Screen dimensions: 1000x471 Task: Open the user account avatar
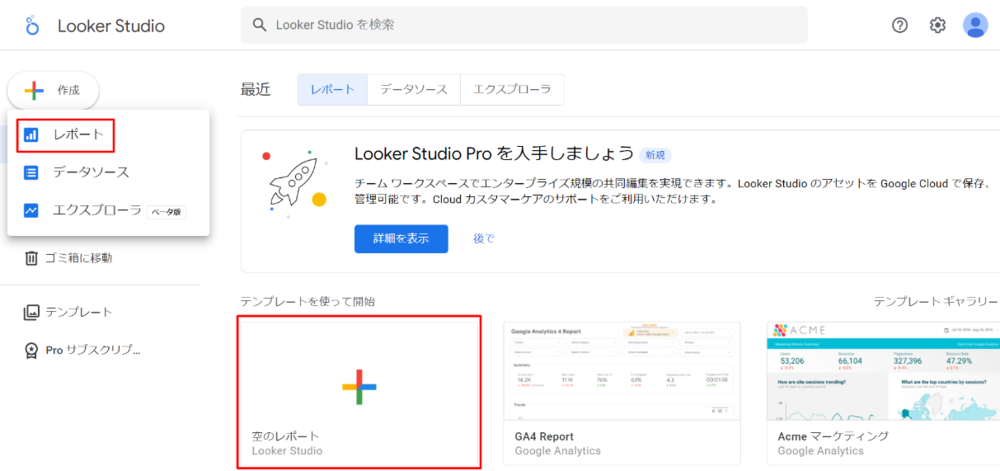click(x=975, y=25)
